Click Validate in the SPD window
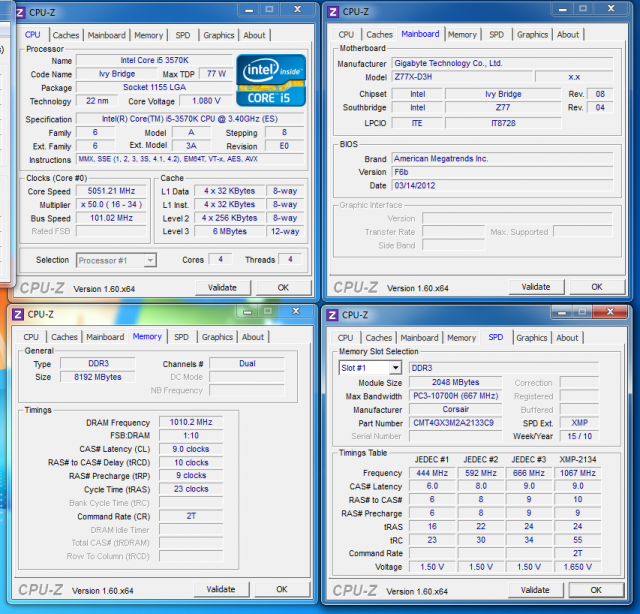Image resolution: width=640 pixels, height=614 pixels. click(535, 590)
